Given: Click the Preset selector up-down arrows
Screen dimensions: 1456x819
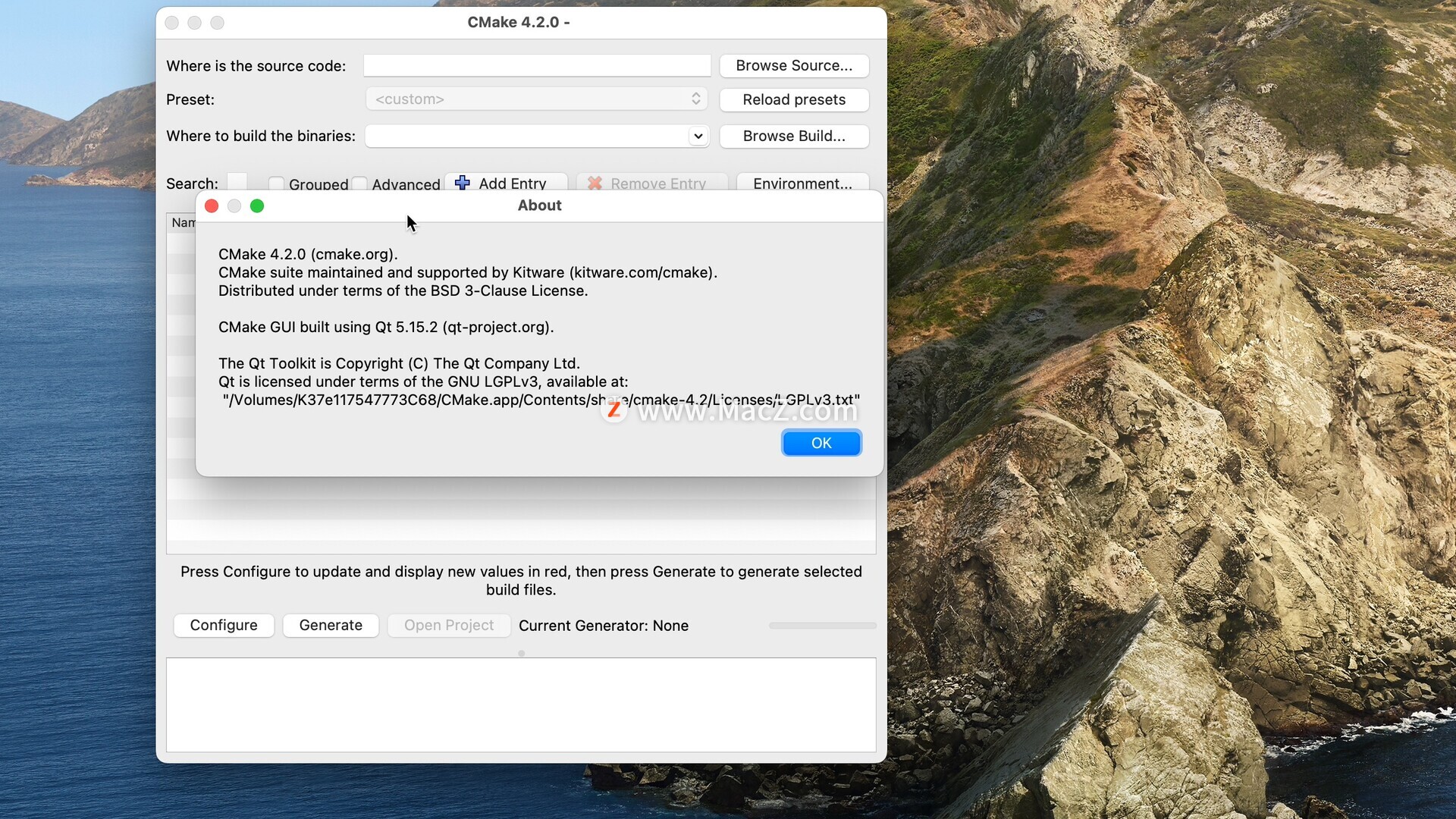Looking at the screenshot, I should click(695, 99).
